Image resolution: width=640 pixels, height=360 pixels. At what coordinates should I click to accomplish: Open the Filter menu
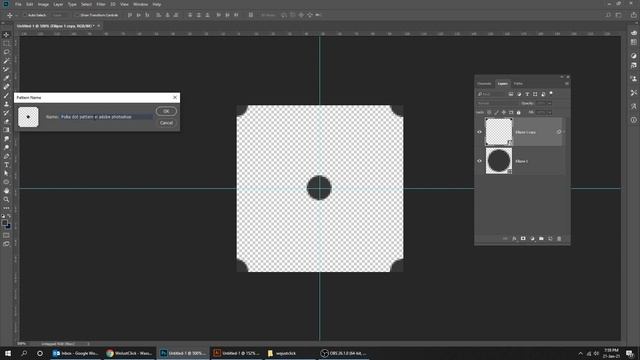pyautogui.click(x=101, y=4)
